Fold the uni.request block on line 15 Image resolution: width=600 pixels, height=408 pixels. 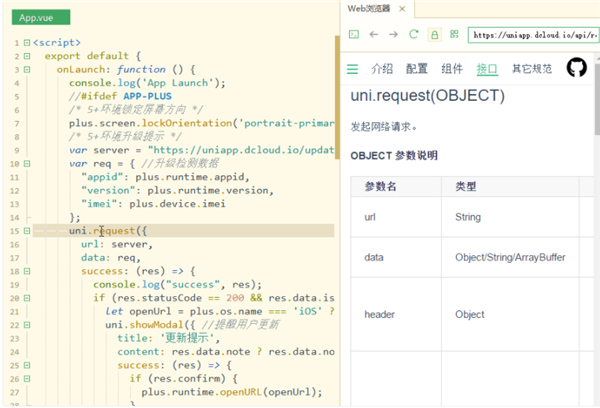27,231
